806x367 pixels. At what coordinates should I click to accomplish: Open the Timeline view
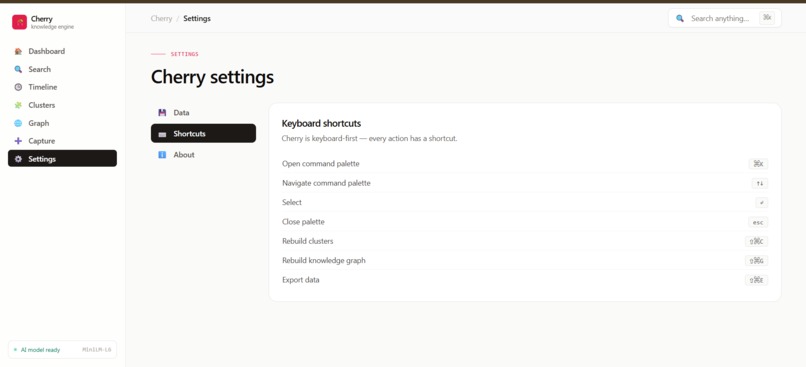click(62, 87)
